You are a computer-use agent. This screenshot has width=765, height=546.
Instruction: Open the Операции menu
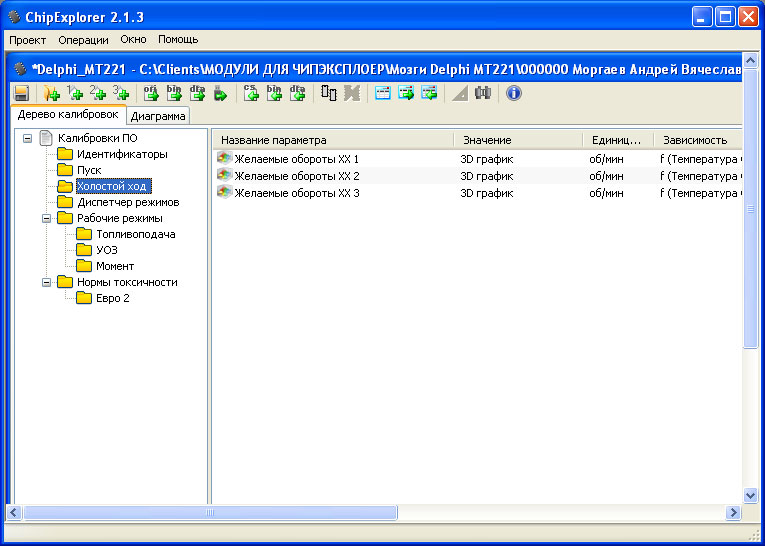coord(84,40)
